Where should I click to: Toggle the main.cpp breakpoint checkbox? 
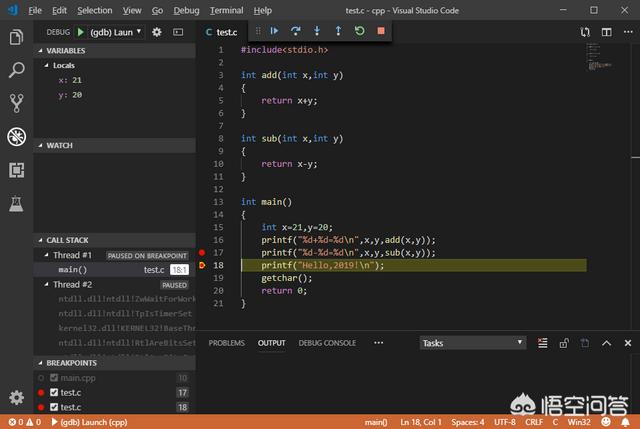pyautogui.click(x=54, y=378)
